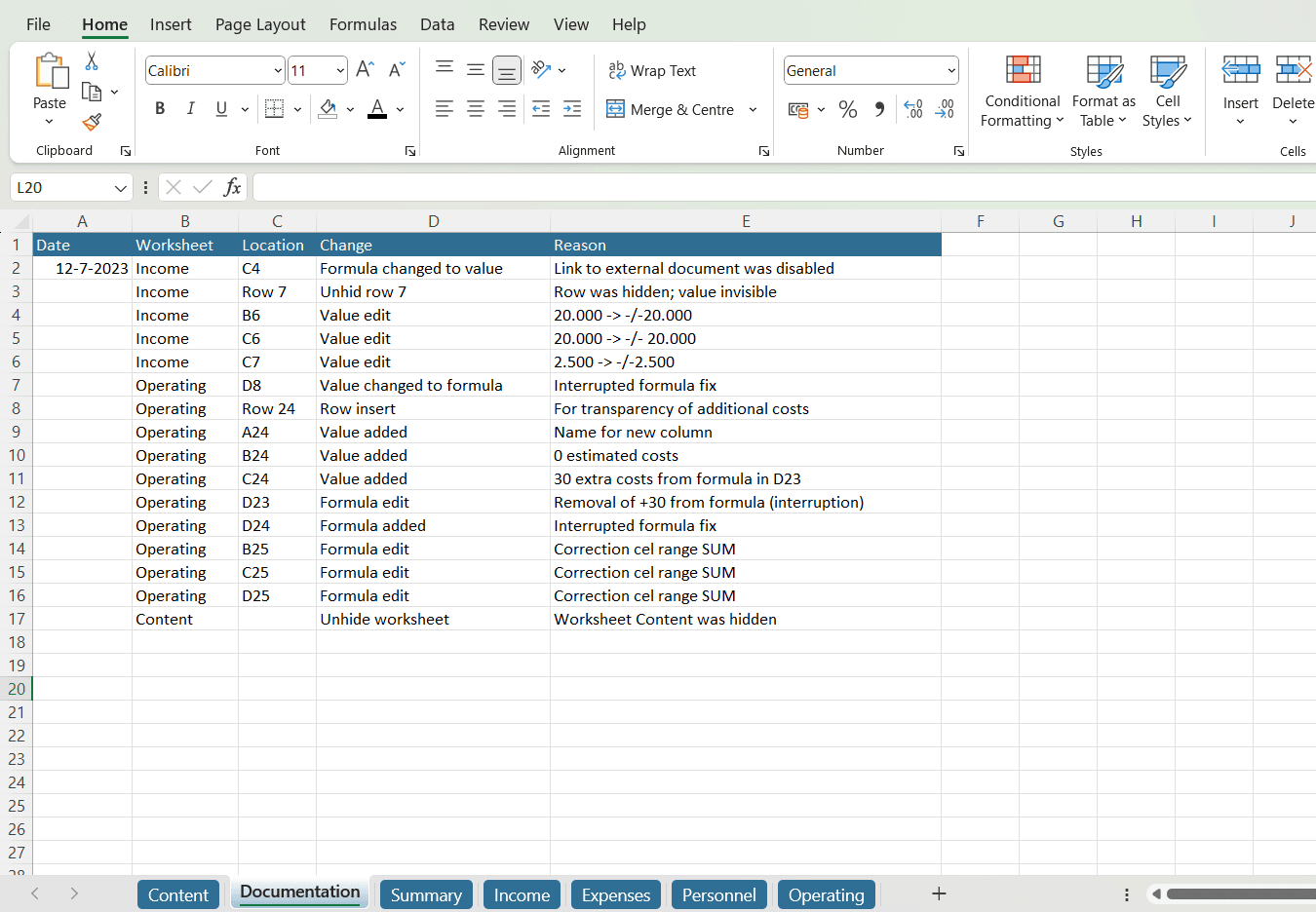The width and height of the screenshot is (1316, 912).
Task: Apply percent number format
Action: point(847,109)
